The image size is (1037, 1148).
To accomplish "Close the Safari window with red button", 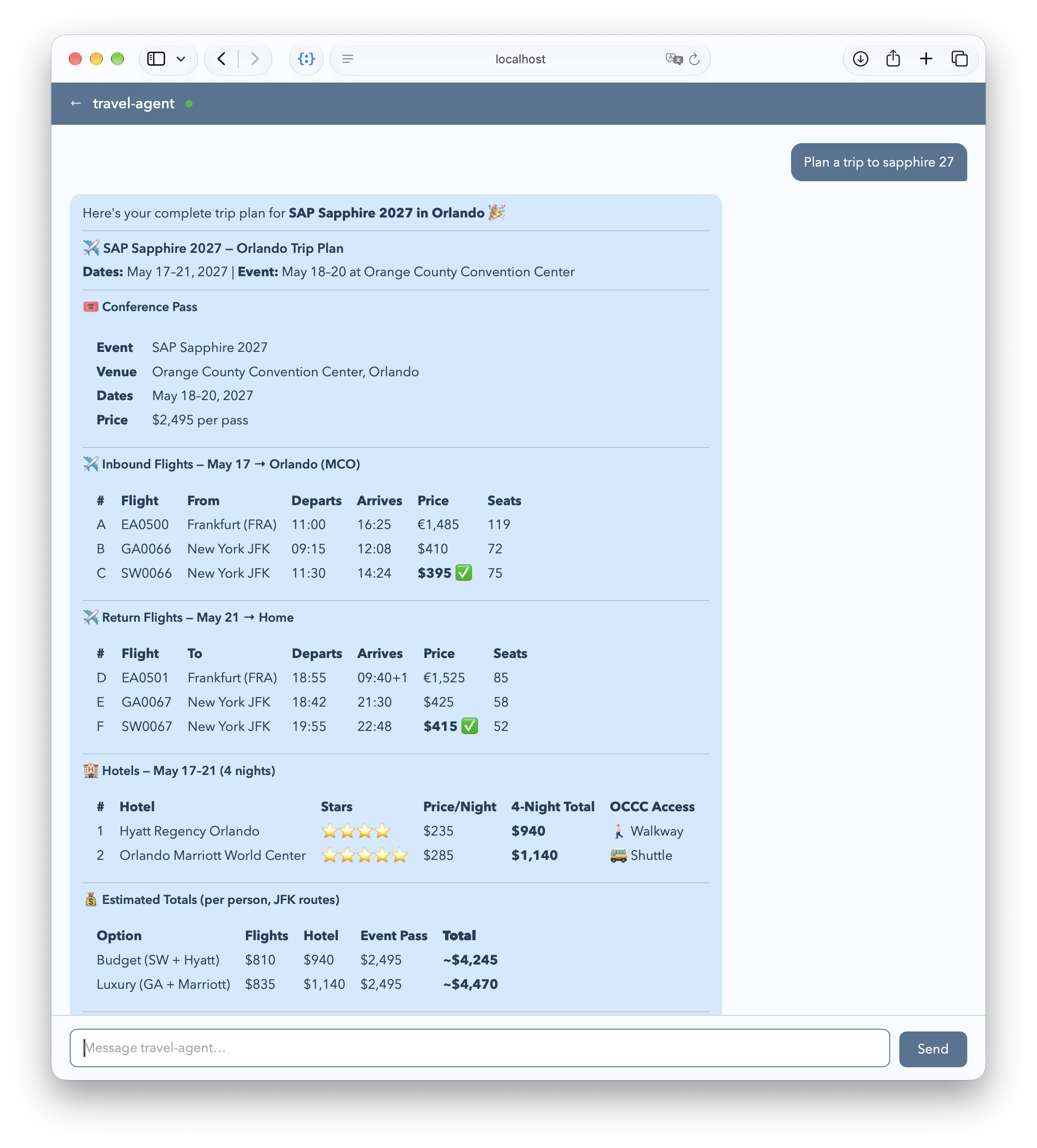I will pyautogui.click(x=75, y=59).
